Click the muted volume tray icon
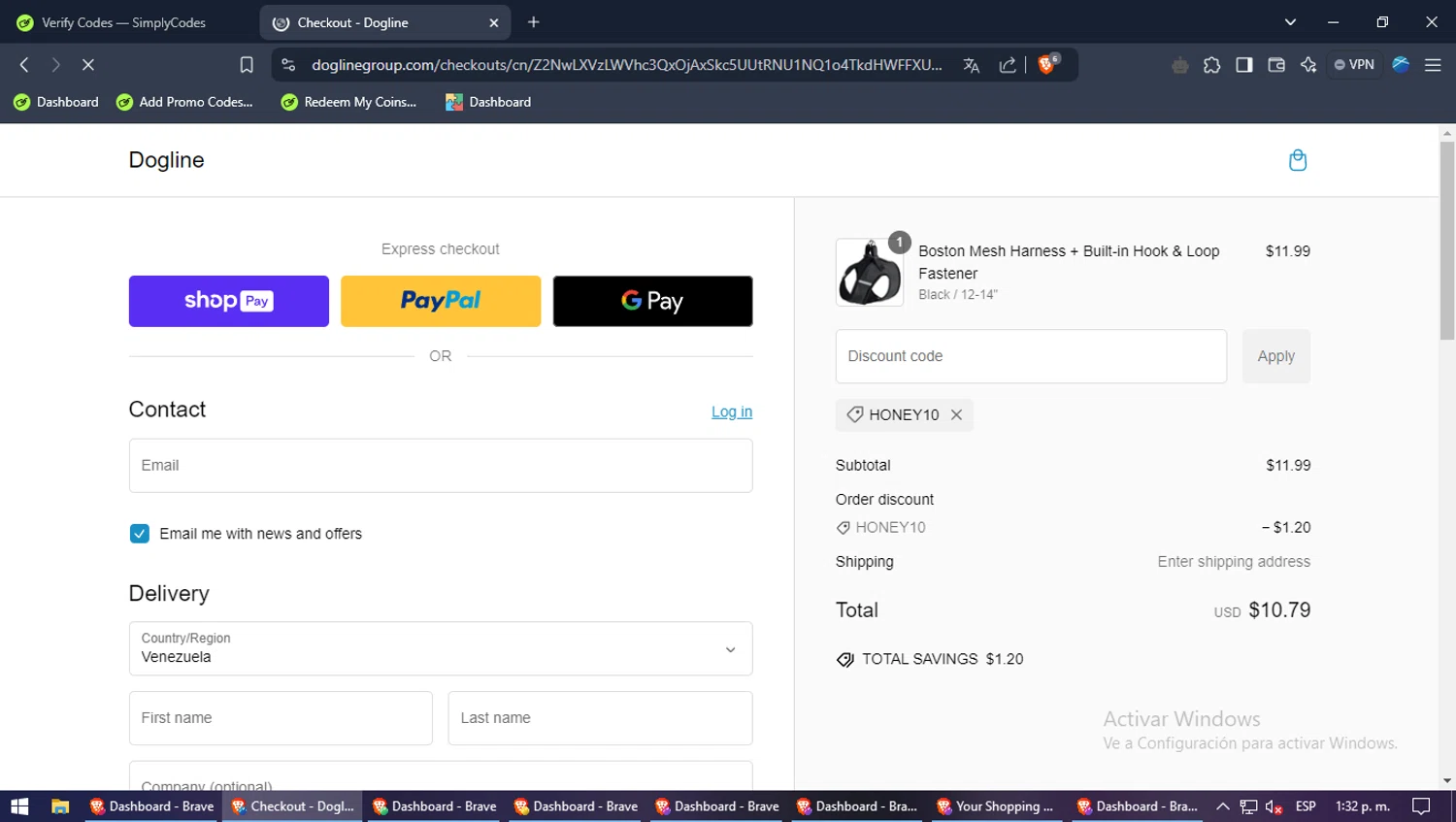 point(1274,806)
